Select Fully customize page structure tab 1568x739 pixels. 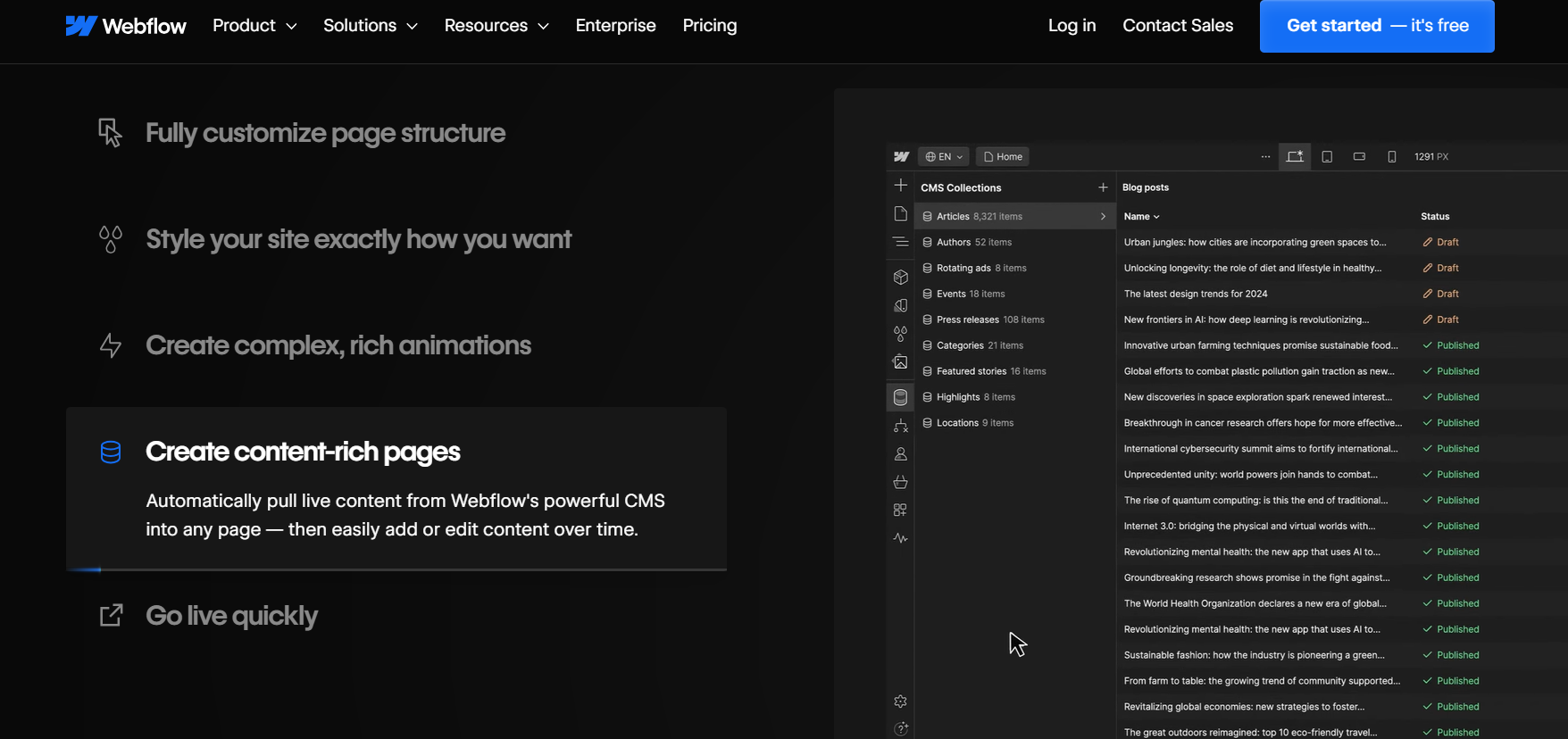325,133
